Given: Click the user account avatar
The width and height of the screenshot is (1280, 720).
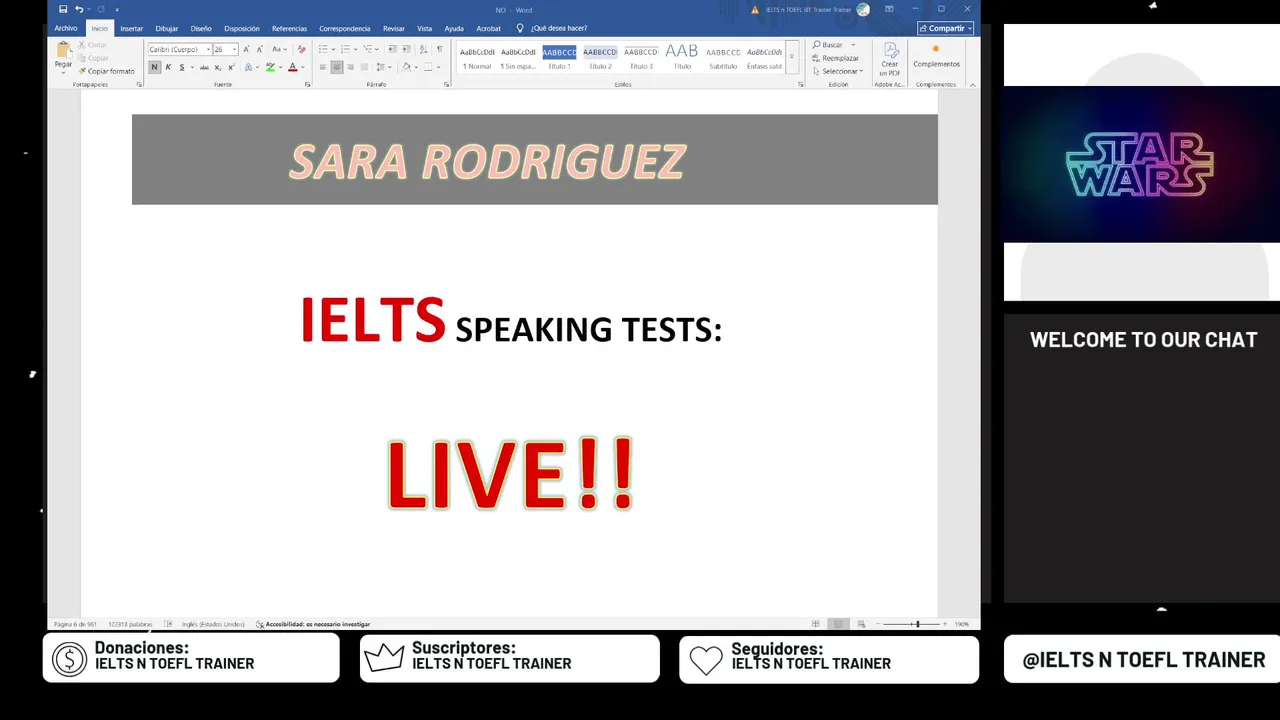Looking at the screenshot, I should coord(863,9).
